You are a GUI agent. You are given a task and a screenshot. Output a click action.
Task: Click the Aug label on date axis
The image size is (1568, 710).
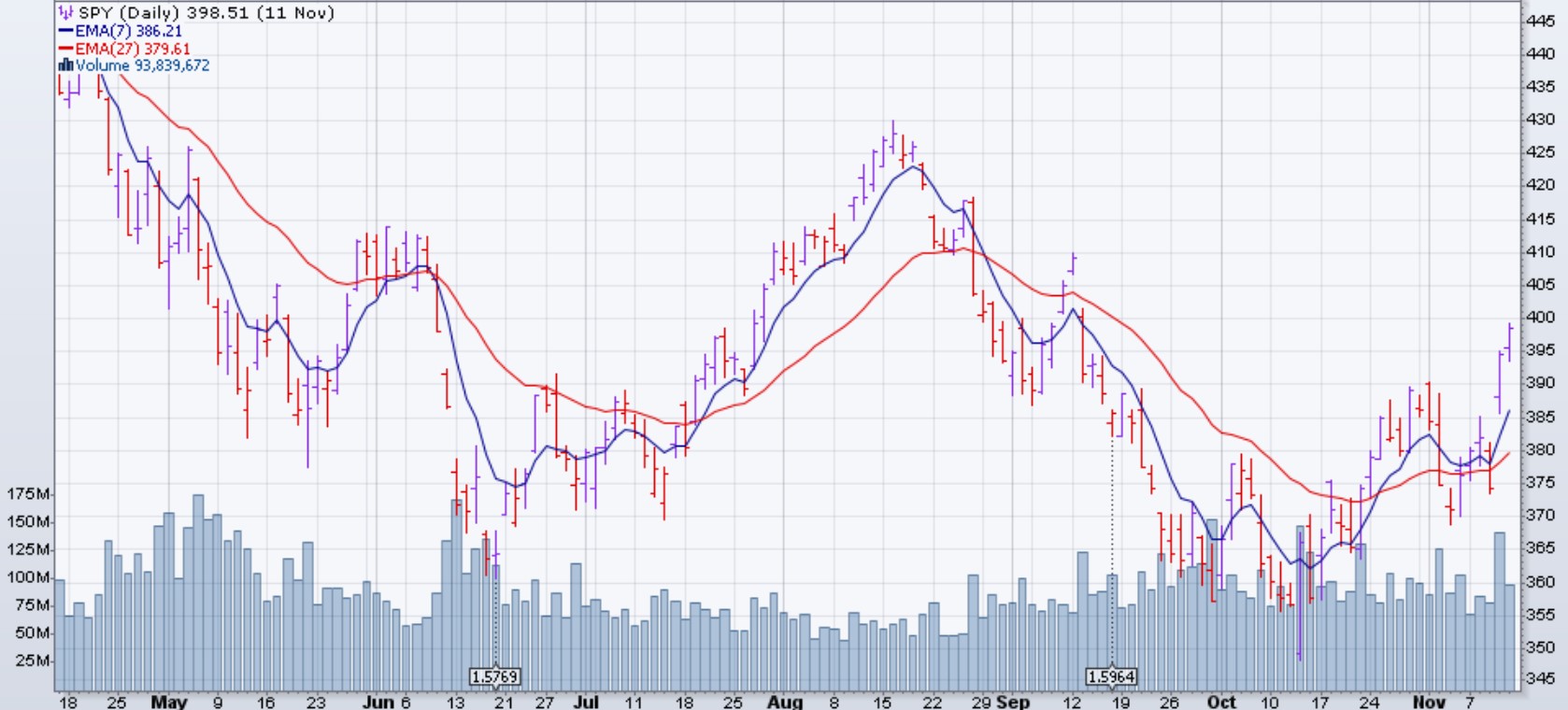785,702
